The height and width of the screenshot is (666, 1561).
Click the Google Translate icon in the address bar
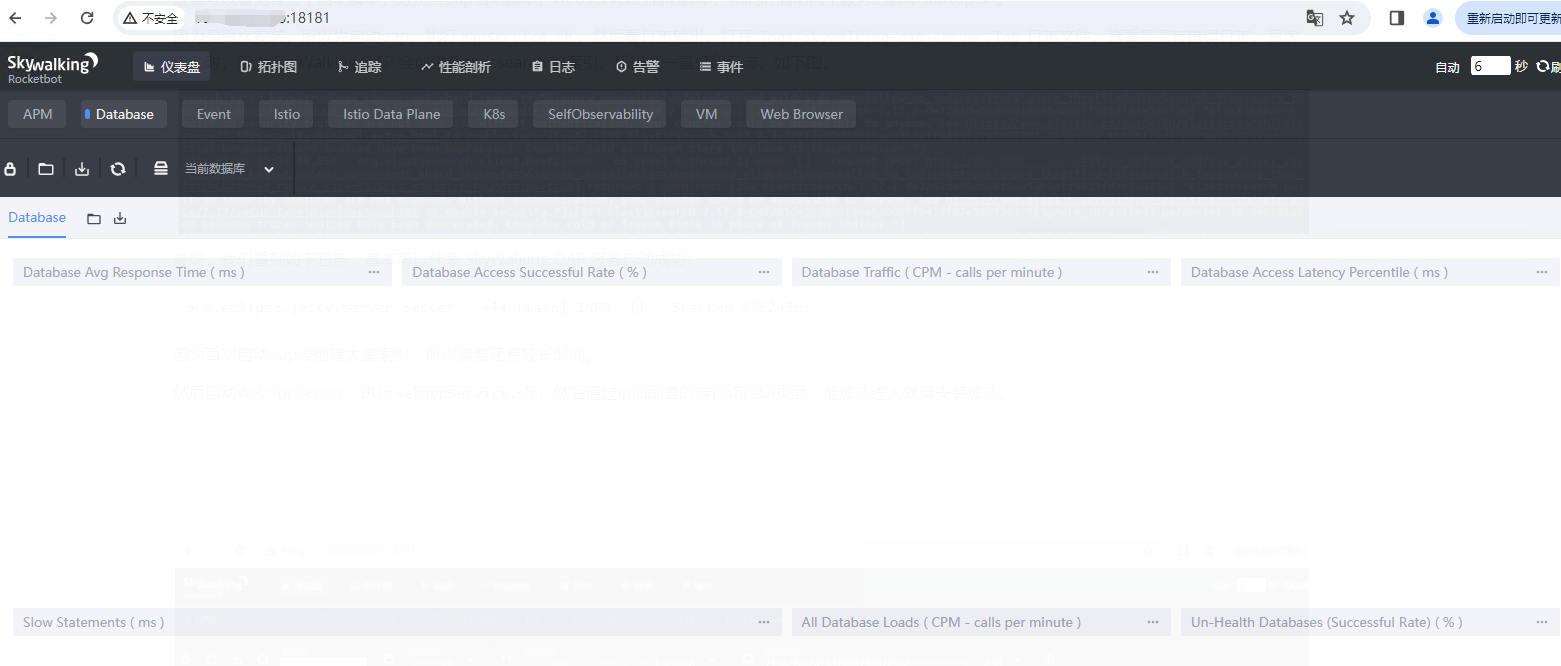pyautogui.click(x=1315, y=18)
